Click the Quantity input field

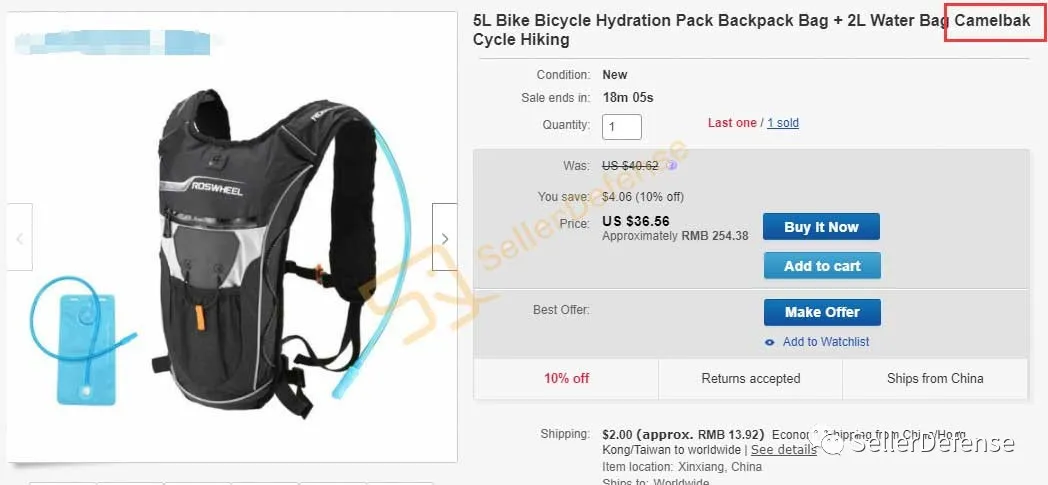pos(622,127)
